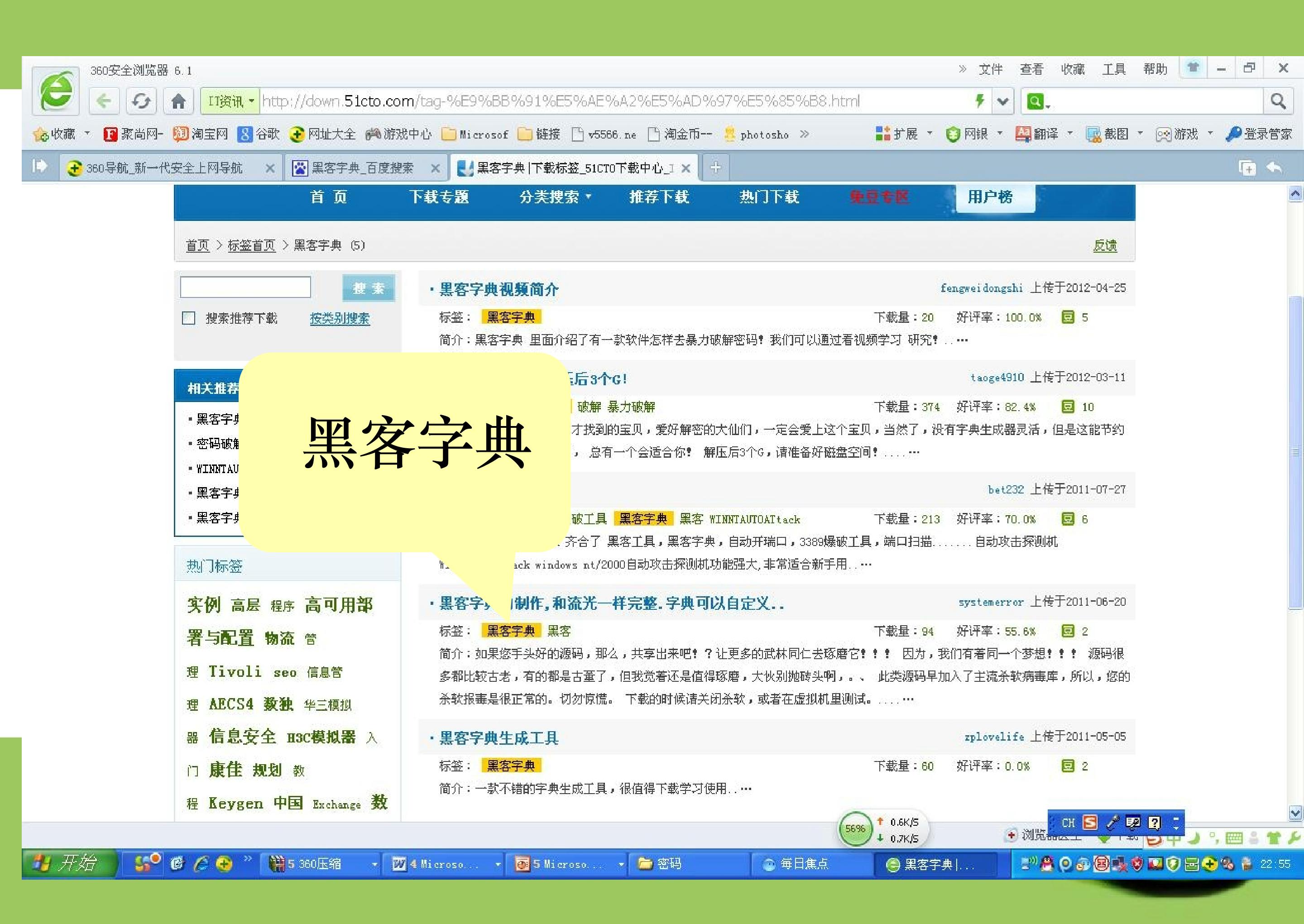1304x924 pixels.
Task: Click the lightning speed-mode icon in address bar
Action: (x=980, y=101)
